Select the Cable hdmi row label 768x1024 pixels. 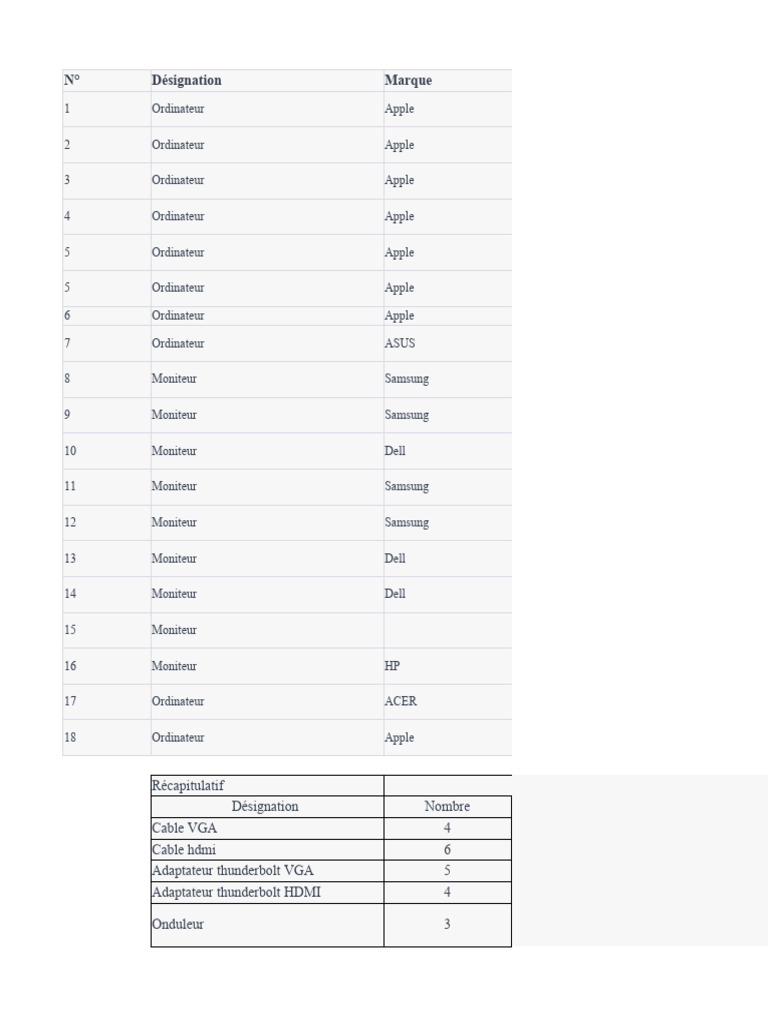tap(183, 849)
